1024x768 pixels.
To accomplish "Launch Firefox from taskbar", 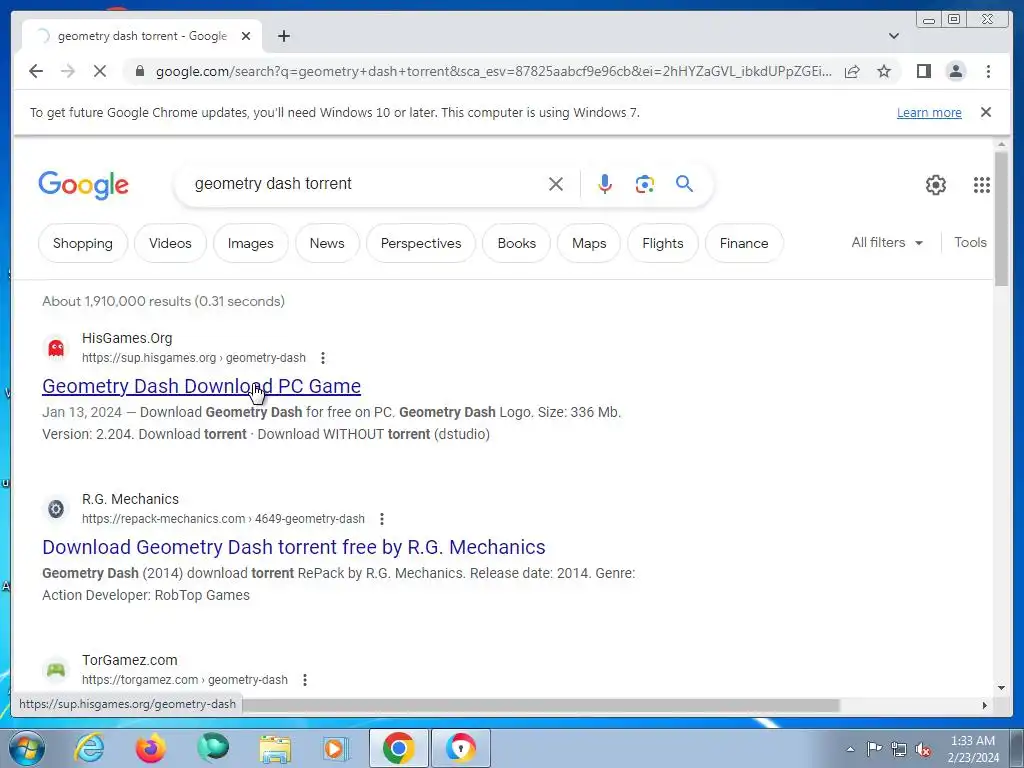I will (151, 748).
